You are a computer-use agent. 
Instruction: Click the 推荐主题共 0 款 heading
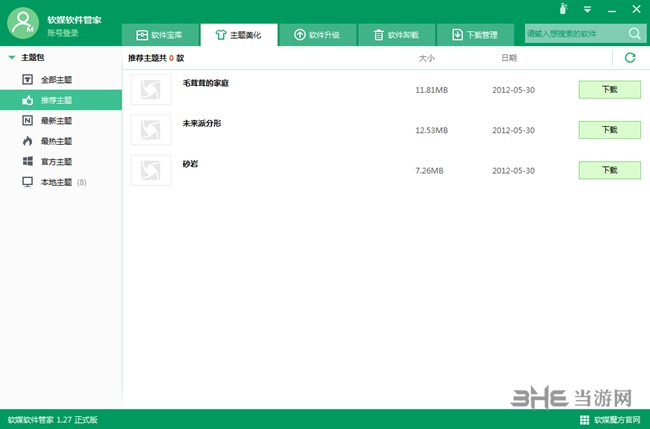coord(156,58)
